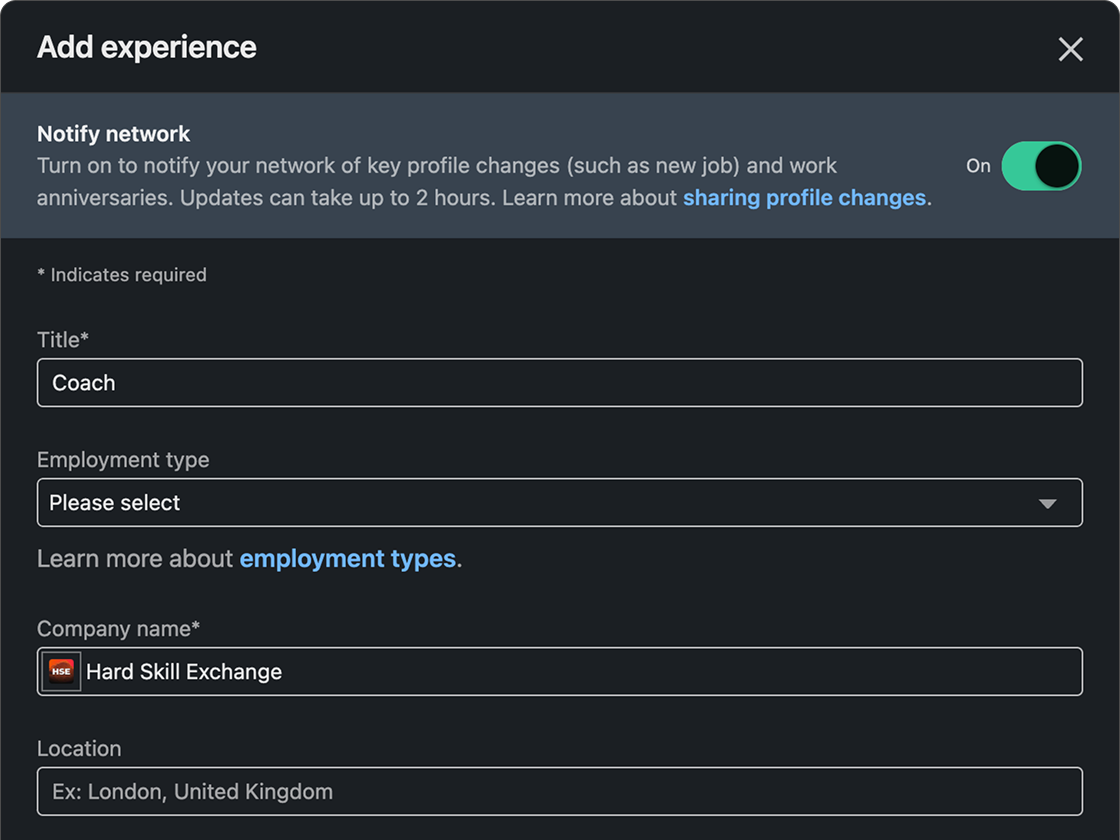Select the Please select placeholder text
Image resolution: width=1120 pixels, height=840 pixels.
coord(115,503)
